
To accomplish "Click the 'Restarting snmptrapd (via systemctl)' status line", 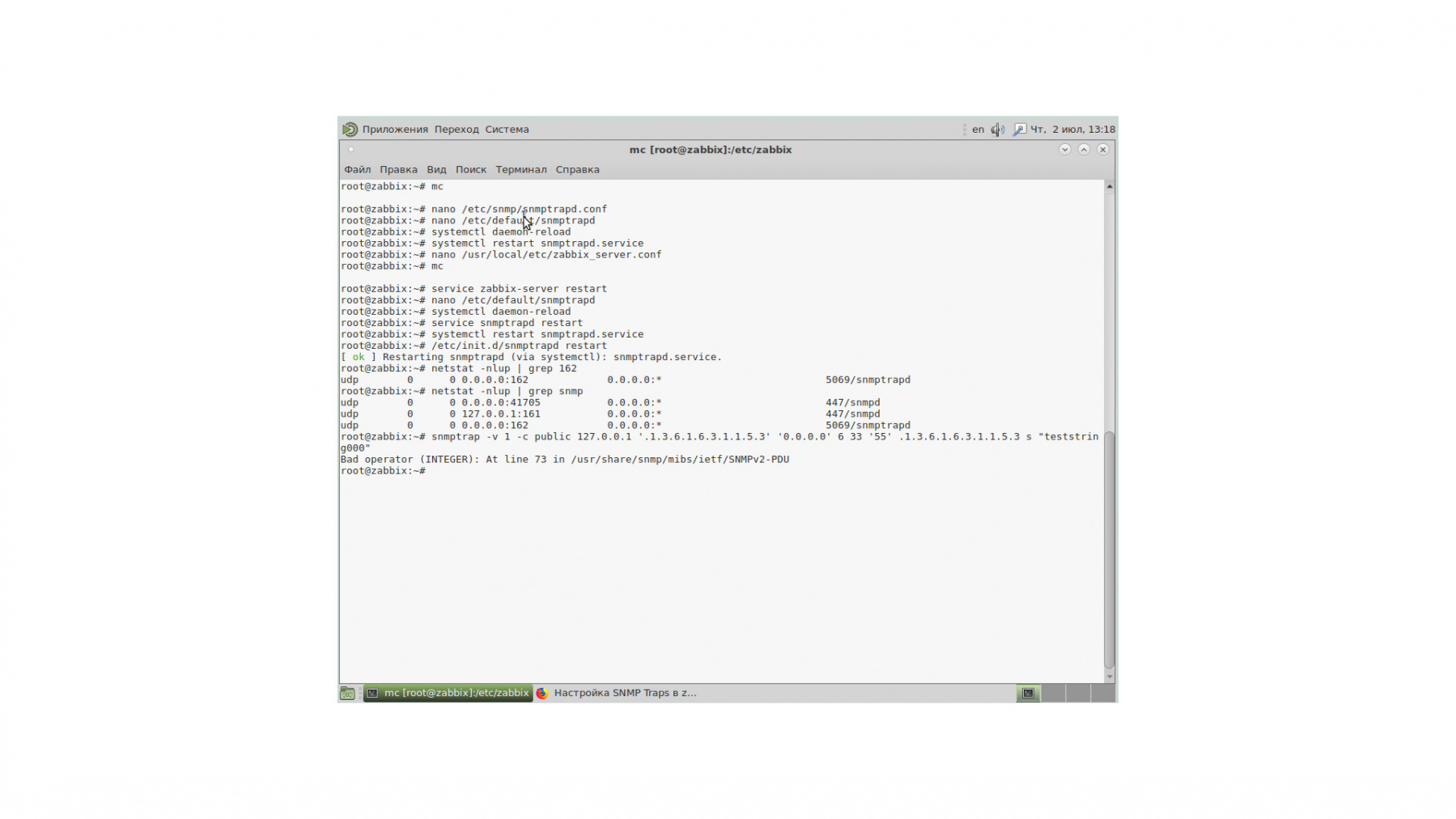I will point(531,357).
